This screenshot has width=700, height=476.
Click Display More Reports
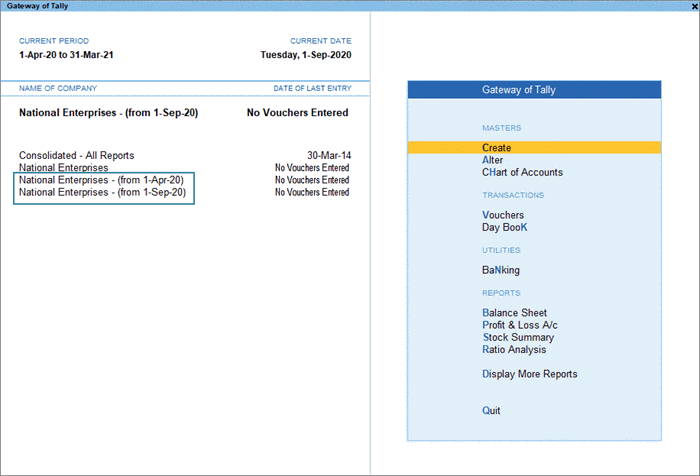point(529,374)
